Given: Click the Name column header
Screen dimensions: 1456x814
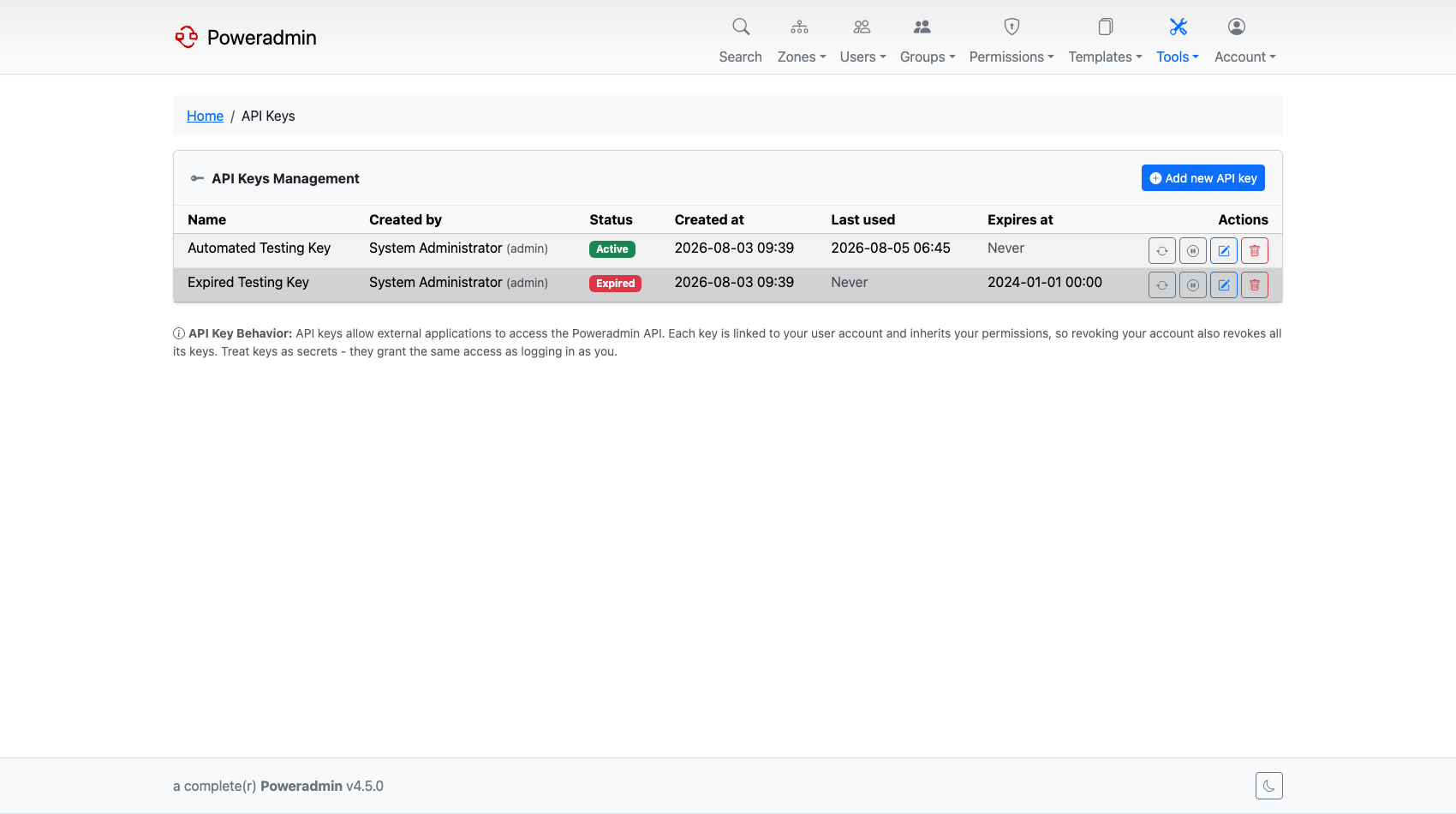Looking at the screenshot, I should click(206, 219).
